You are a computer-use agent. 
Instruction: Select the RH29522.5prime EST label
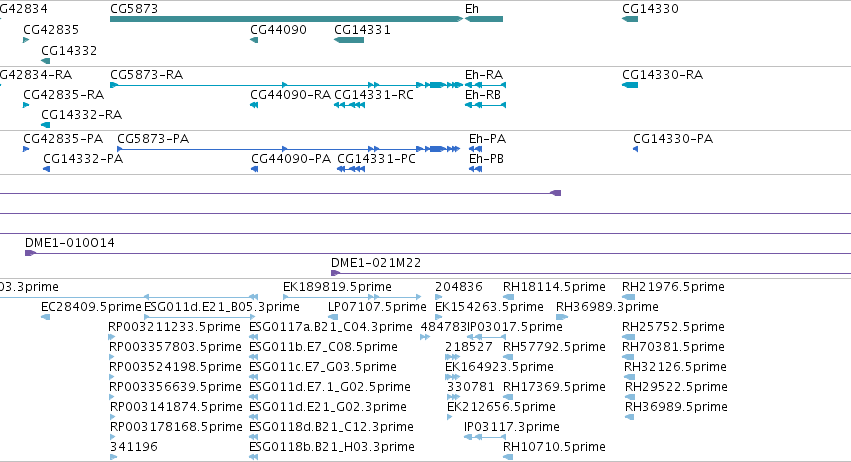[676, 388]
